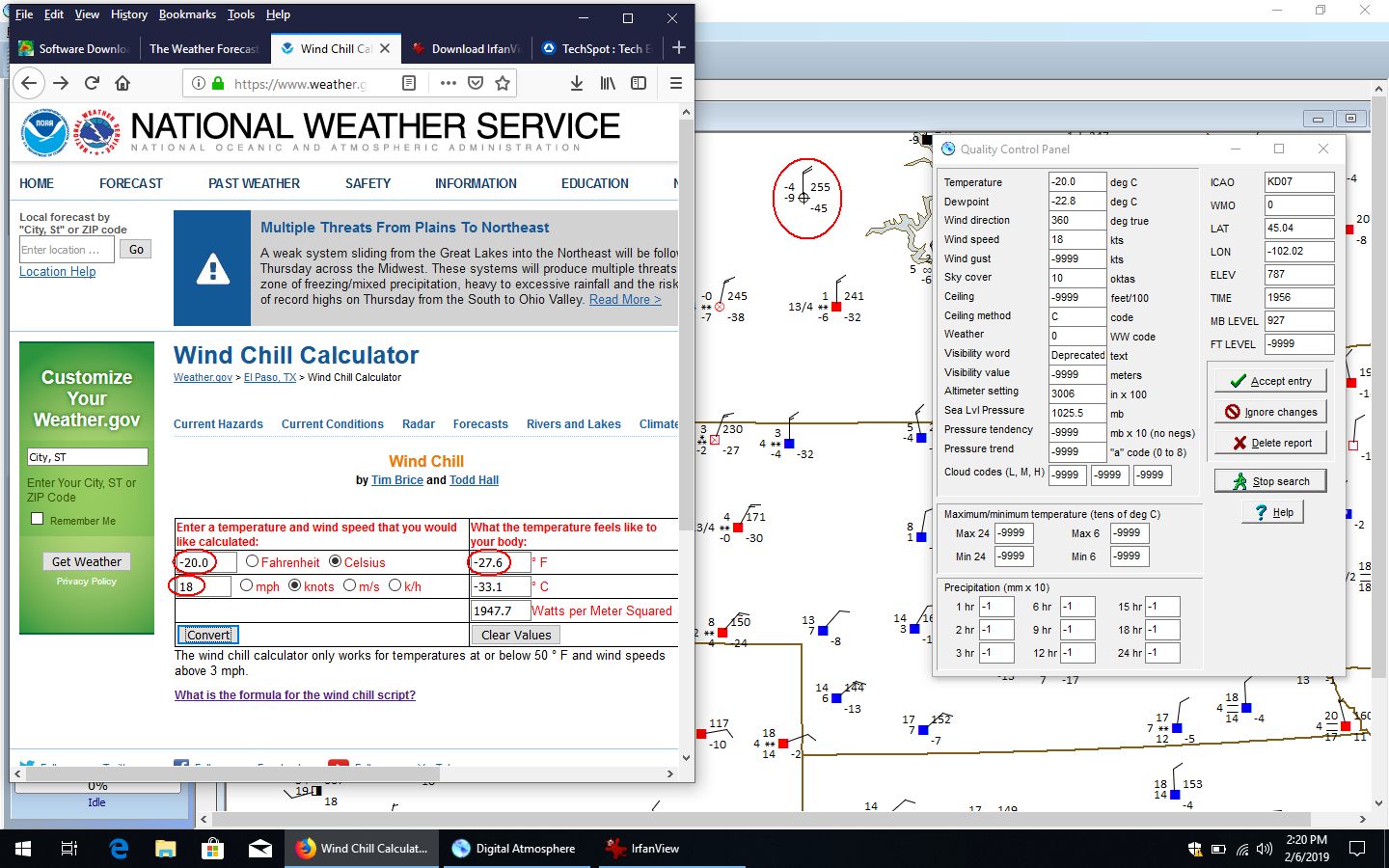
Task: Open Microsoft Store from taskbar
Action: (x=212, y=849)
